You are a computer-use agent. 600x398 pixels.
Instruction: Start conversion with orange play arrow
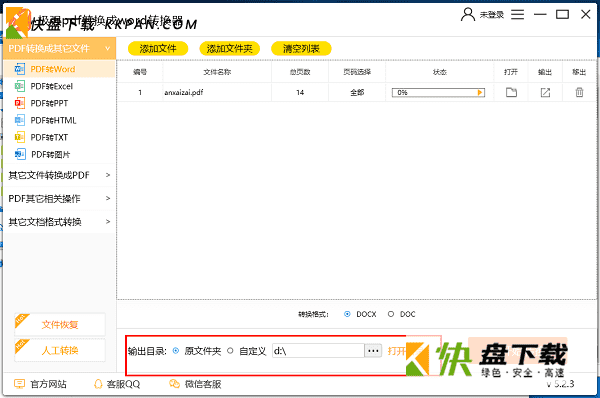click(480, 93)
